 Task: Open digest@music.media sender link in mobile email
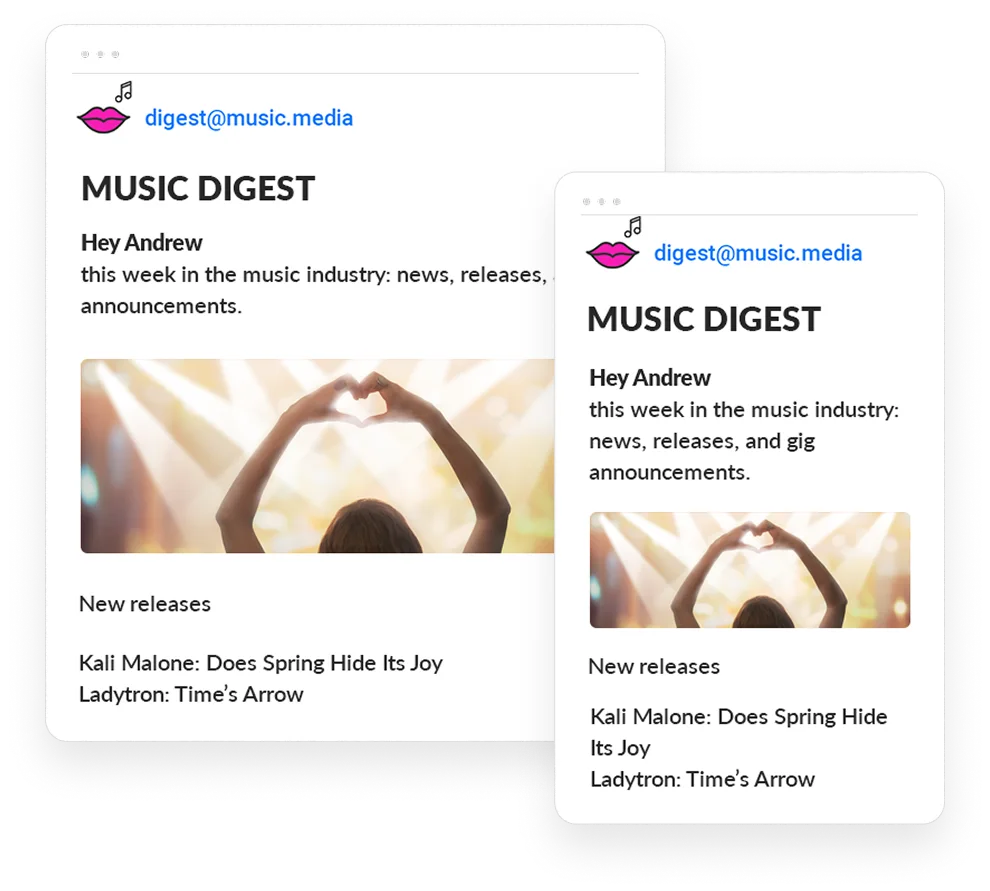(x=758, y=253)
